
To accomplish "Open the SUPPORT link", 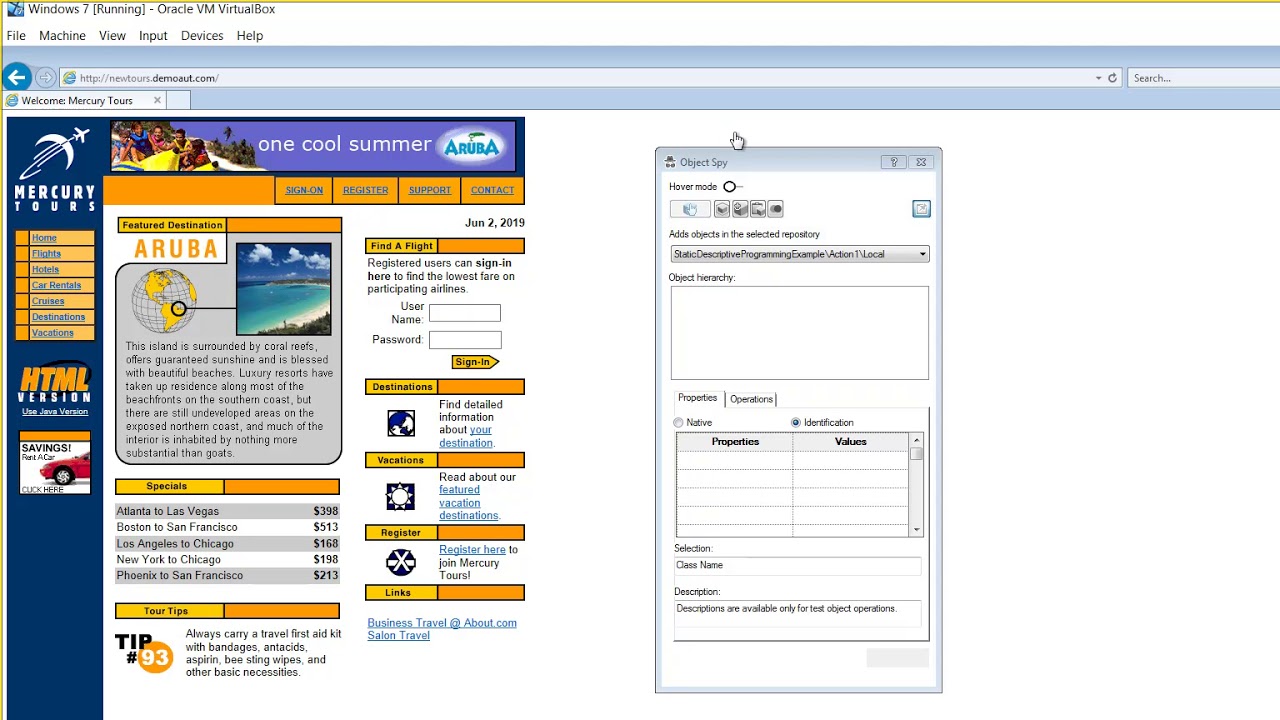I will (x=430, y=190).
